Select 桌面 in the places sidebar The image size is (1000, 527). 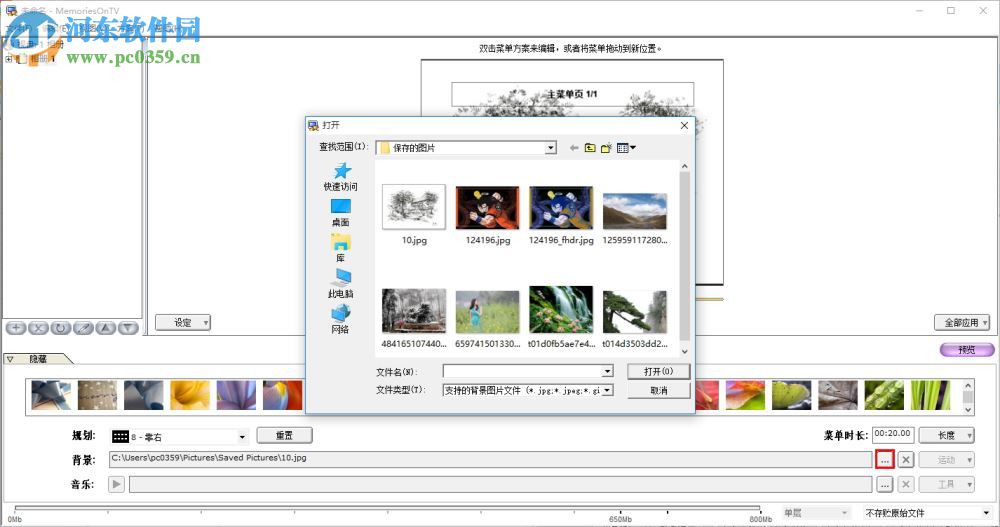tap(341, 212)
